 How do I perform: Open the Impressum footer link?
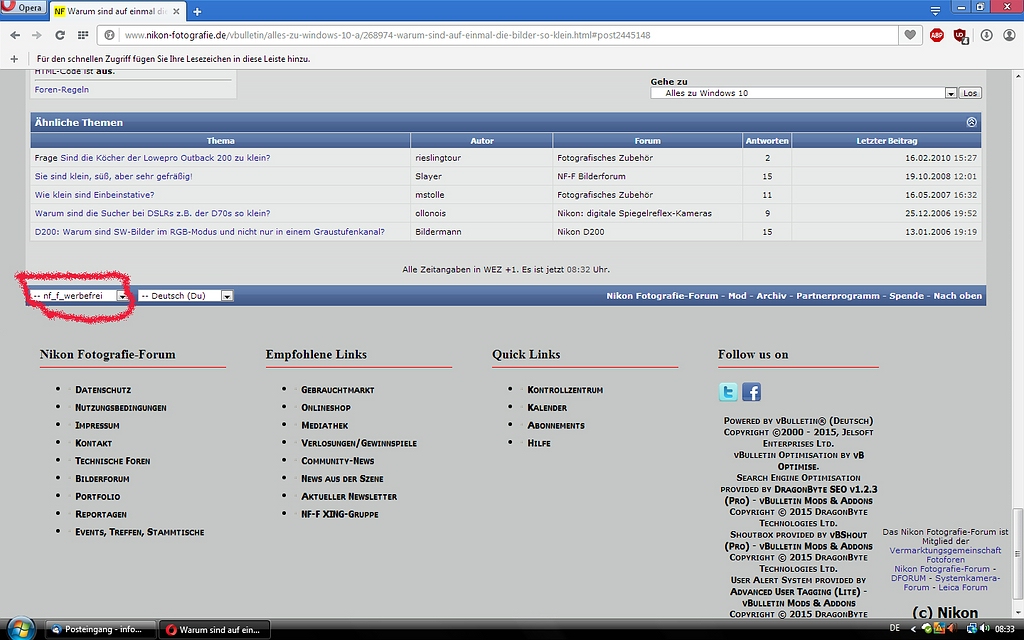(x=97, y=425)
